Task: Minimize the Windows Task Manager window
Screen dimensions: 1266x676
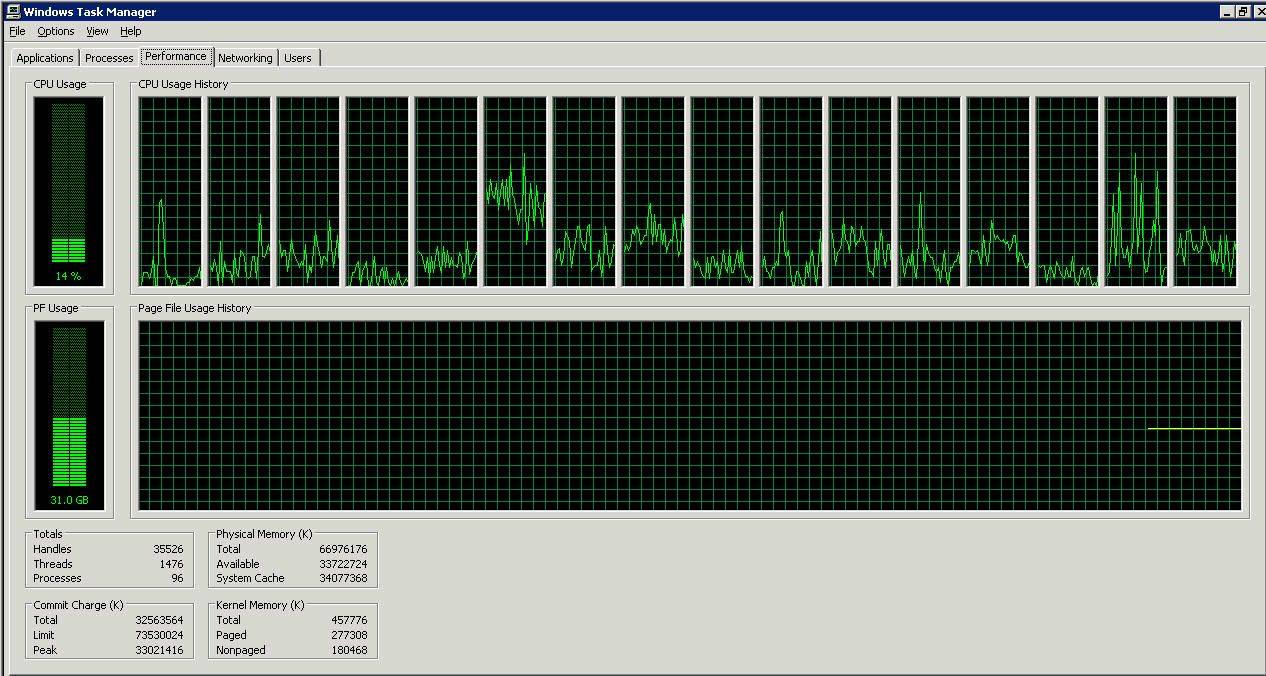Action: 1227,12
